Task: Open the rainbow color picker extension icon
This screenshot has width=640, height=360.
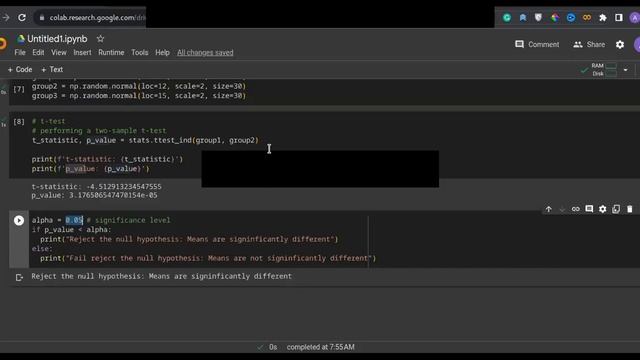Action: click(x=555, y=18)
